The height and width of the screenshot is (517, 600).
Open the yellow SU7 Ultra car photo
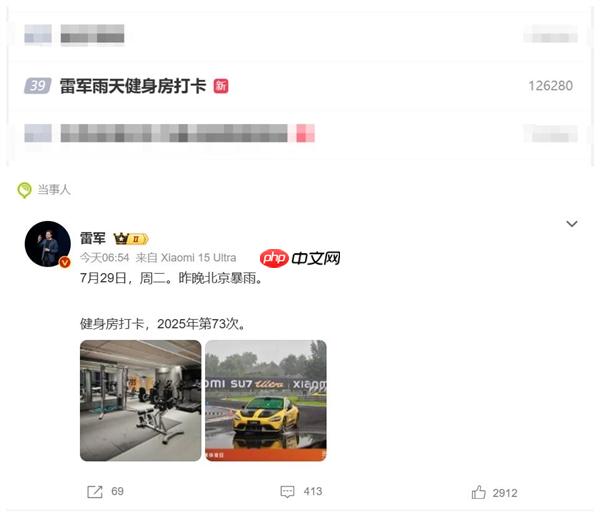pos(266,400)
